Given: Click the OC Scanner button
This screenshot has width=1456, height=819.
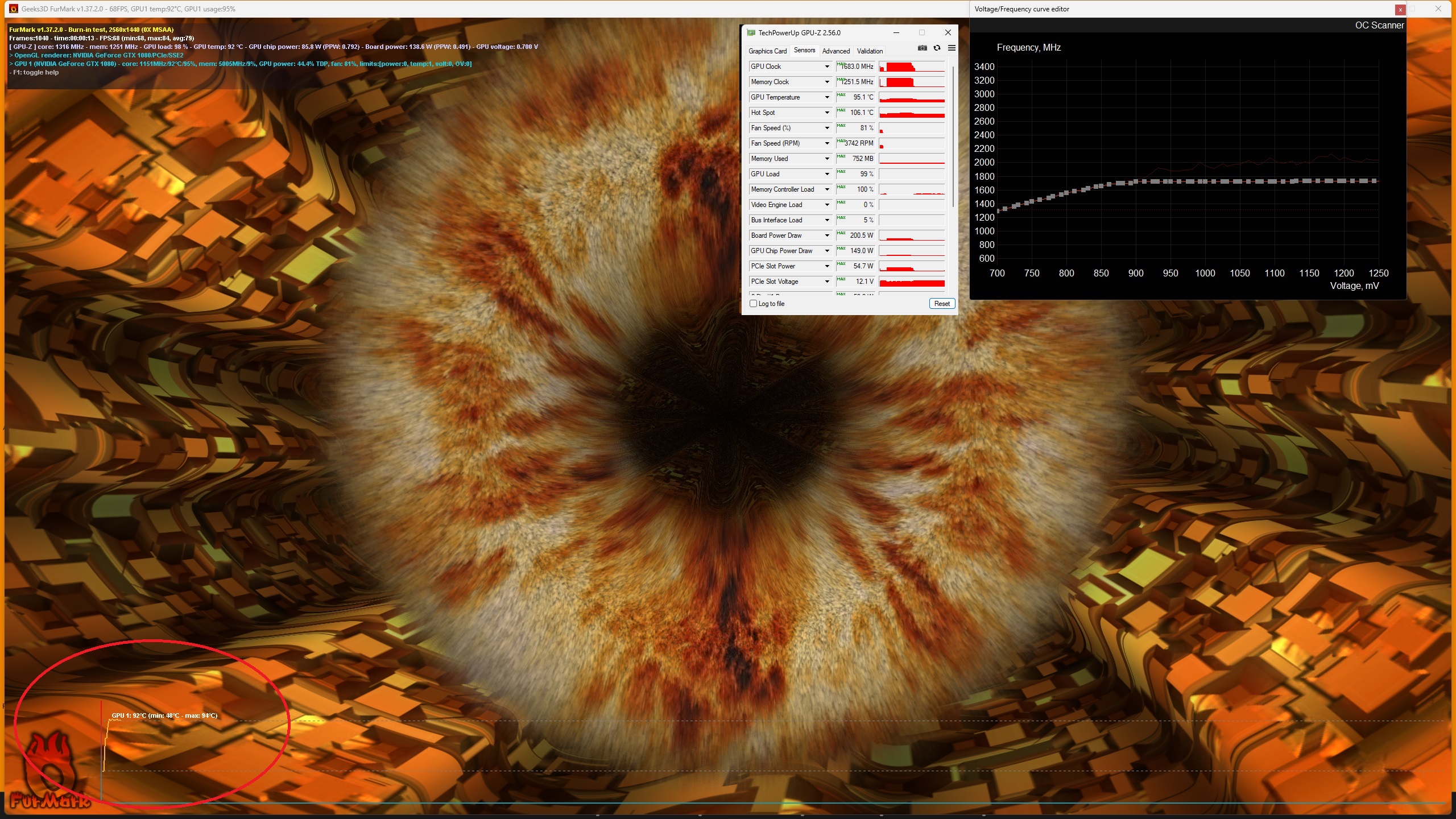Looking at the screenshot, I should 1379,26.
